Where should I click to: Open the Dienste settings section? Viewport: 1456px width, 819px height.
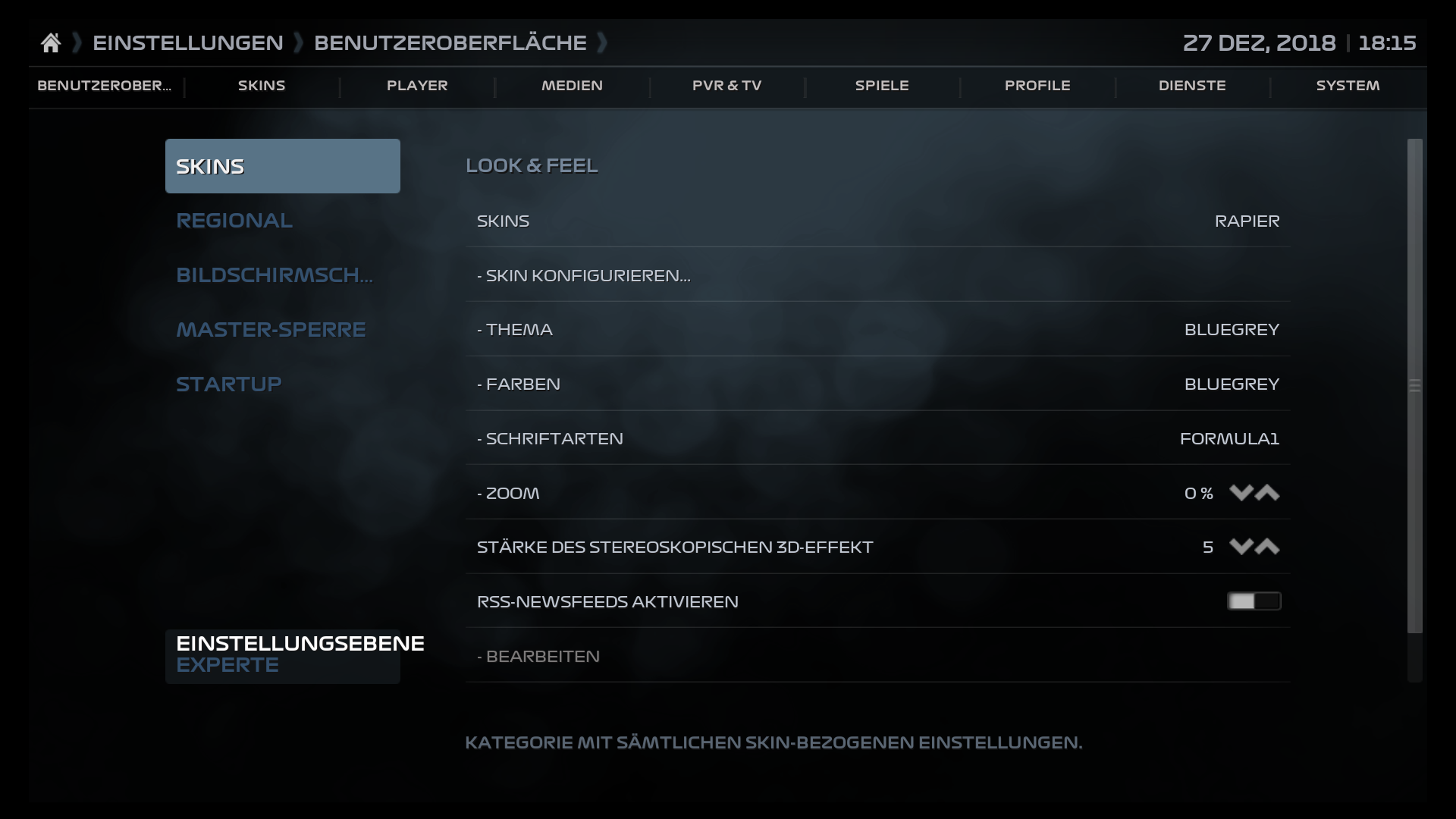(1191, 86)
